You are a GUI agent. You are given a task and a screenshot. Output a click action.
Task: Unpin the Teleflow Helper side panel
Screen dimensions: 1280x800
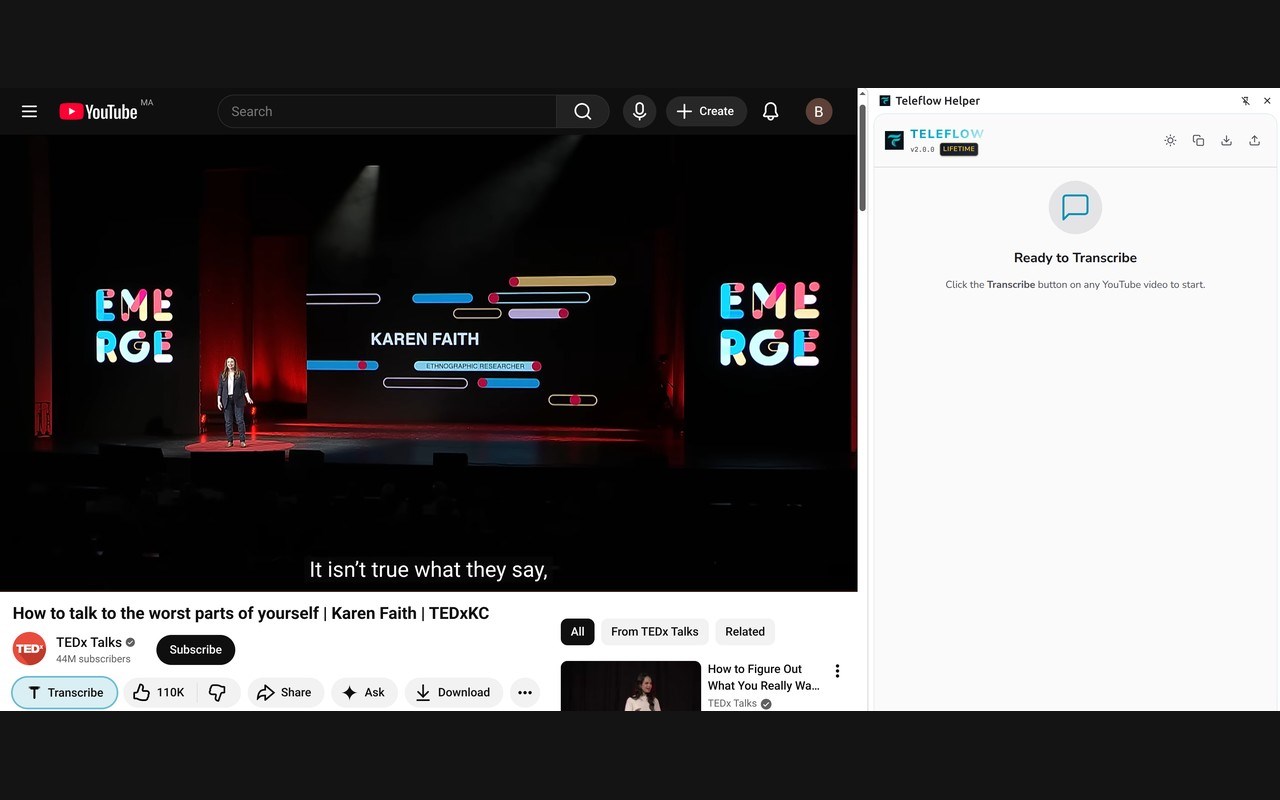[x=1245, y=101]
